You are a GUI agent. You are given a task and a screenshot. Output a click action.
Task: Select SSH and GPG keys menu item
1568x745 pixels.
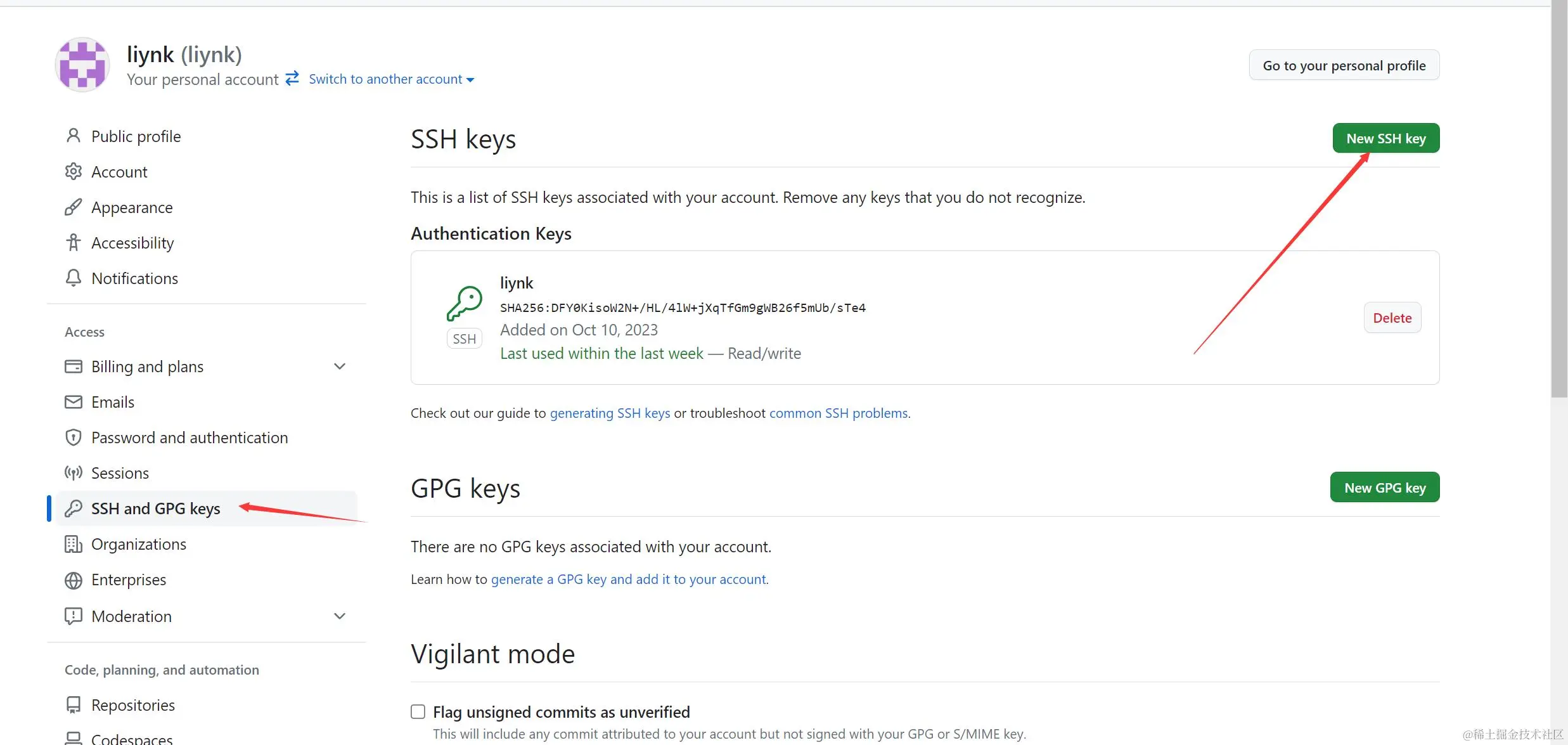point(155,509)
